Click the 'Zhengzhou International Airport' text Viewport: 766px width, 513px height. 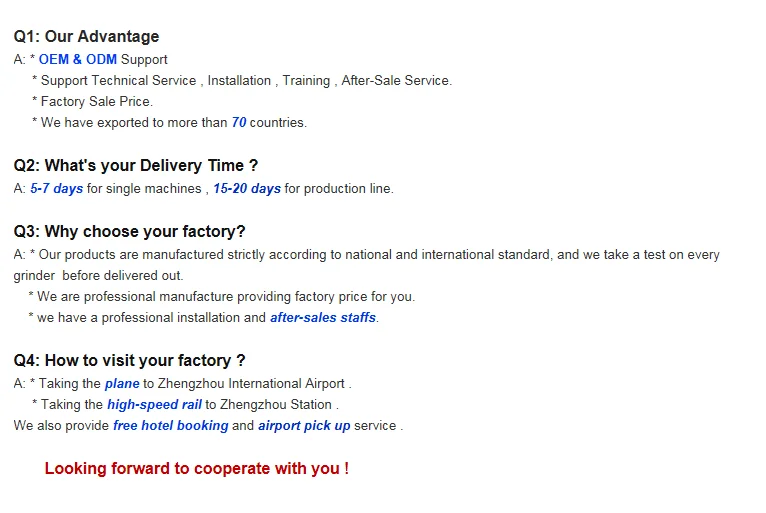[x=251, y=384]
